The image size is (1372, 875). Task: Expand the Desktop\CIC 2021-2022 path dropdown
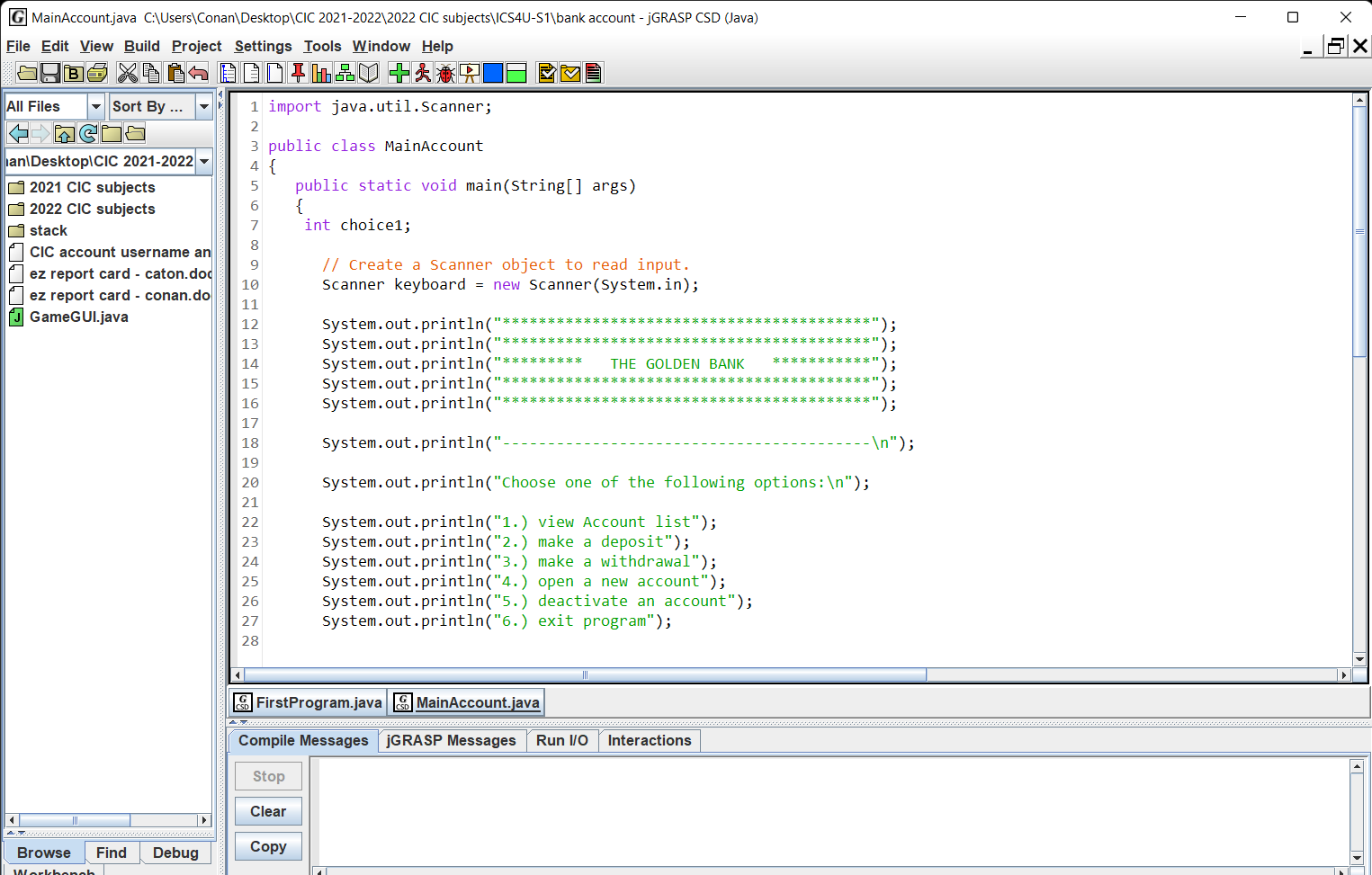point(204,161)
